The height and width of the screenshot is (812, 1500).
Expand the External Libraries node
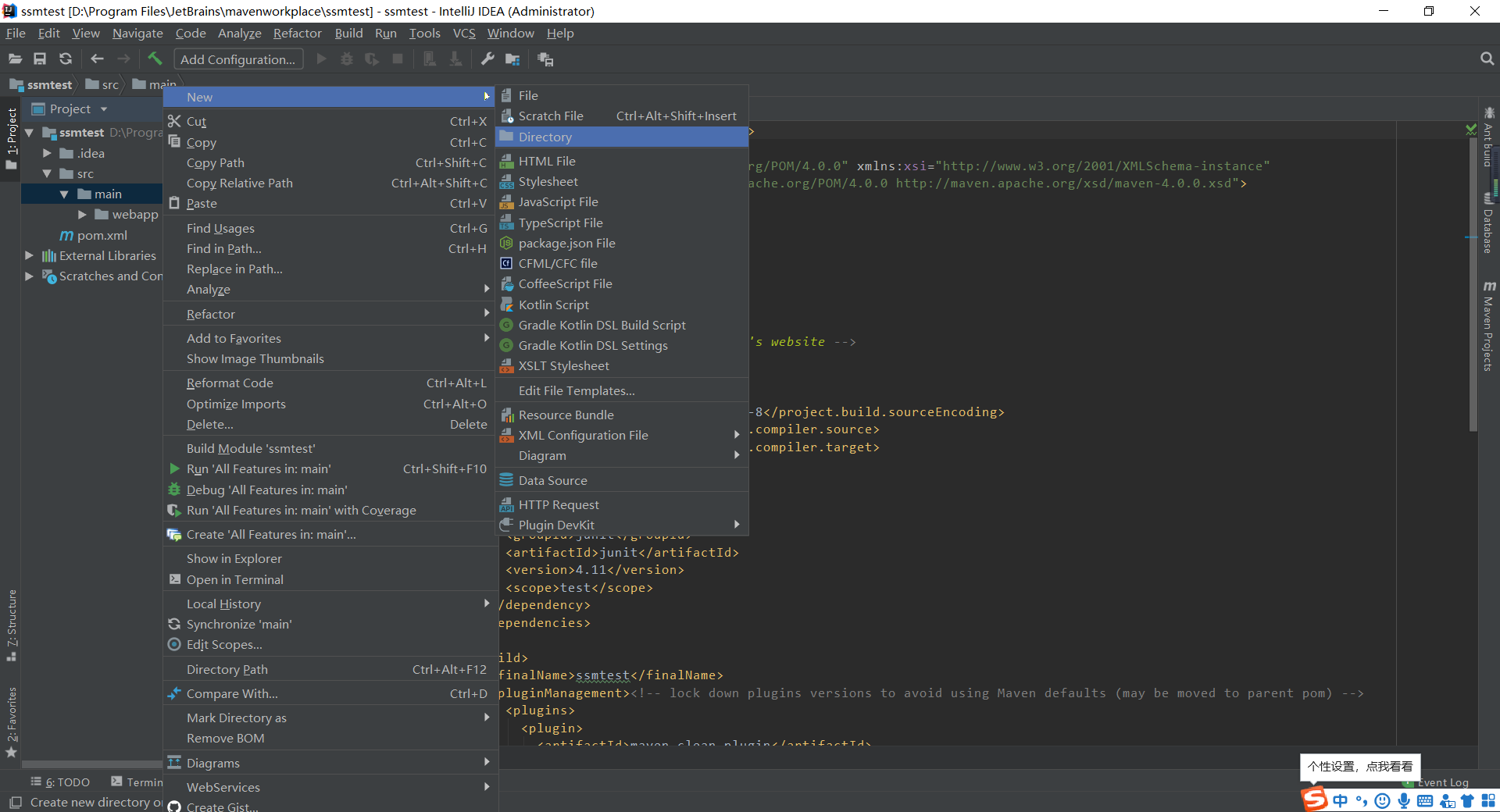coord(29,255)
